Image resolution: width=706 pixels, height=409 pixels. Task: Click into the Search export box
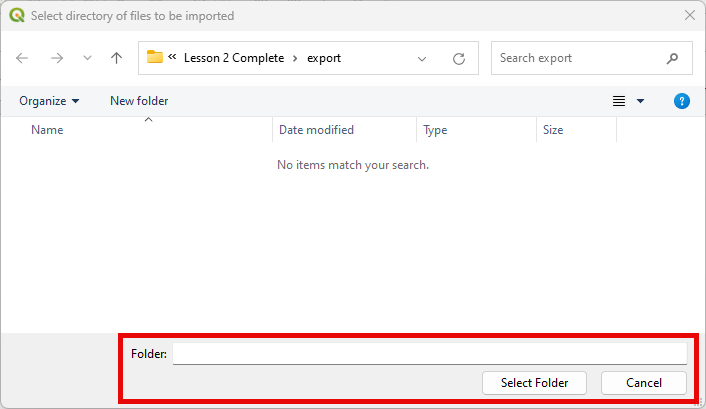(x=578, y=58)
